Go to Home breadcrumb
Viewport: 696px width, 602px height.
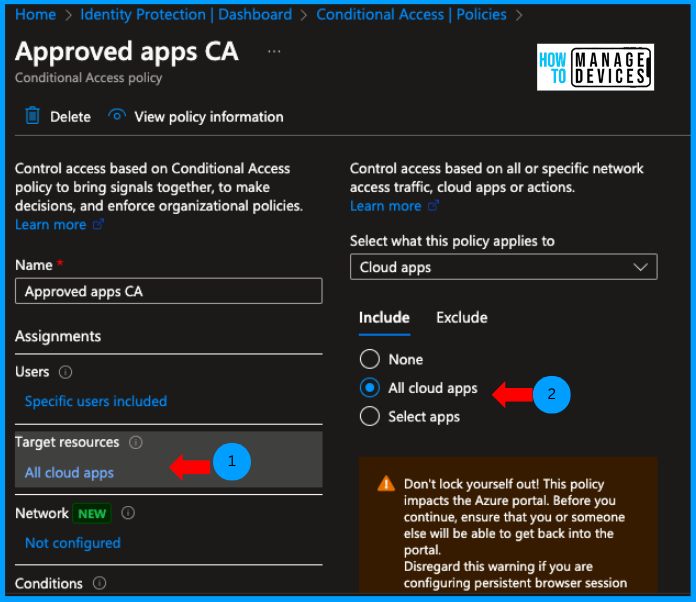coord(36,15)
